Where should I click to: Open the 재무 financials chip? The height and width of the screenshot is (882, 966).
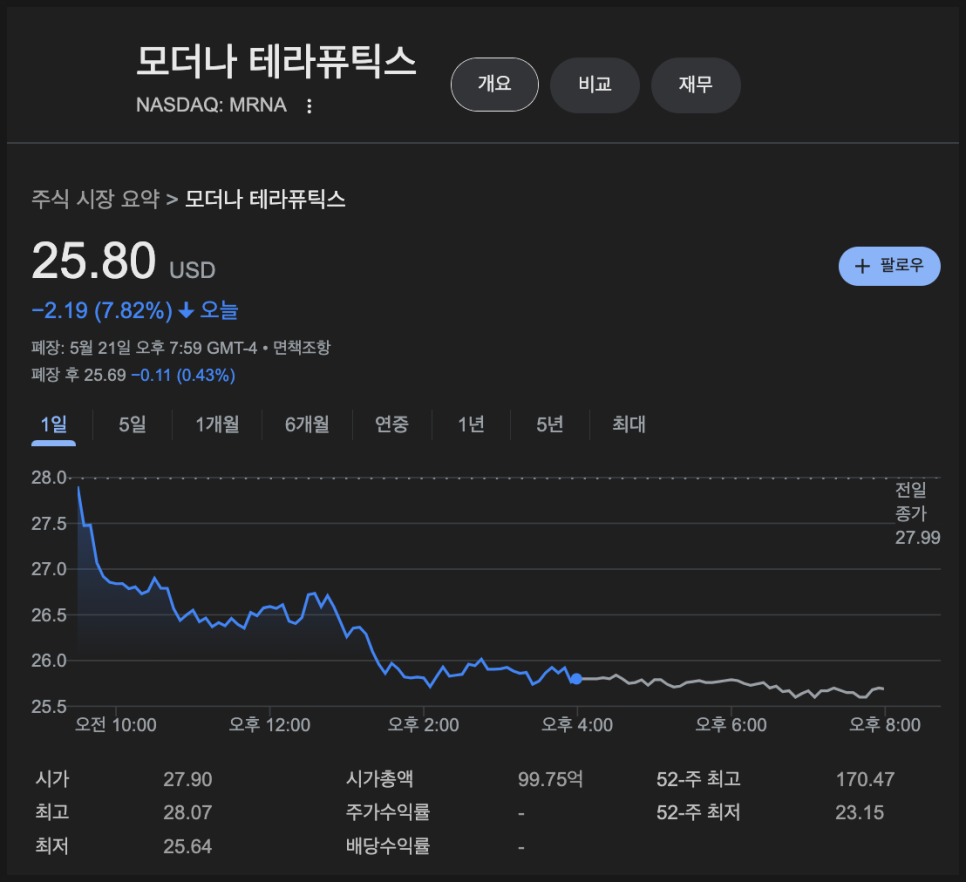click(x=696, y=84)
